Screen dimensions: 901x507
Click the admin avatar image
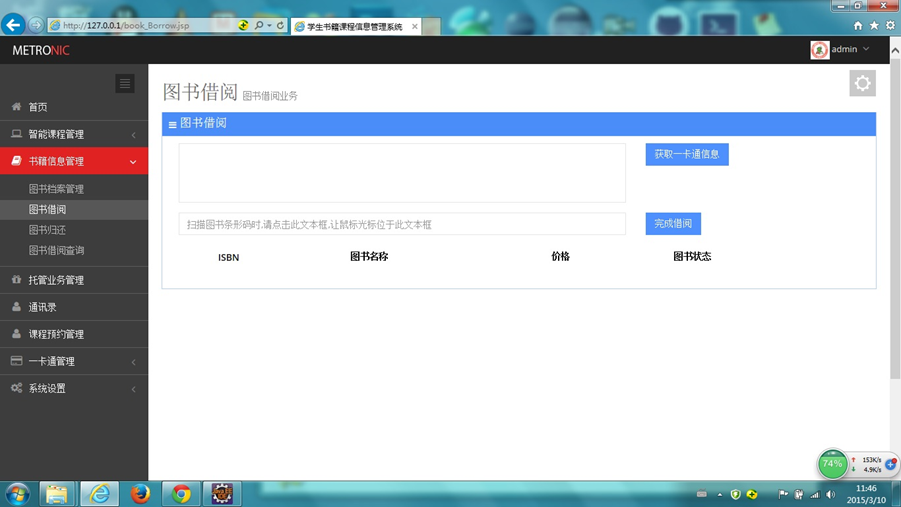click(x=819, y=49)
